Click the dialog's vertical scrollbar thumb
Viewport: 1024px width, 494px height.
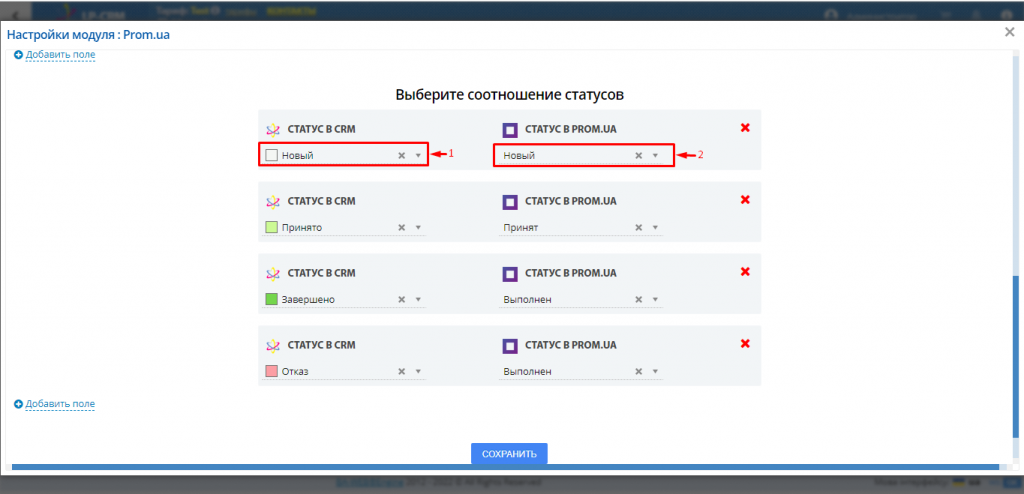pyautogui.click(x=1015, y=356)
